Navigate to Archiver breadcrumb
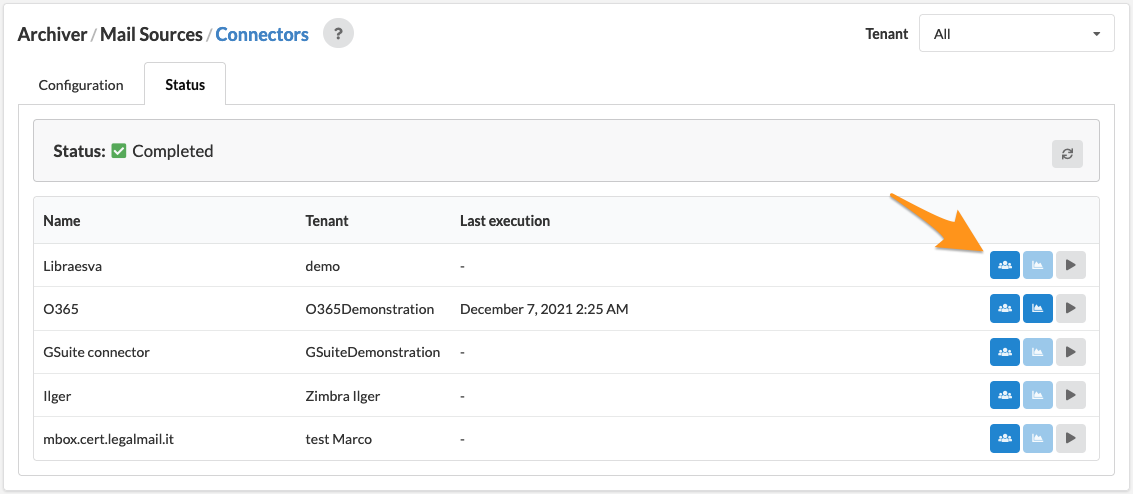Image resolution: width=1133 pixels, height=494 pixels. [52, 34]
